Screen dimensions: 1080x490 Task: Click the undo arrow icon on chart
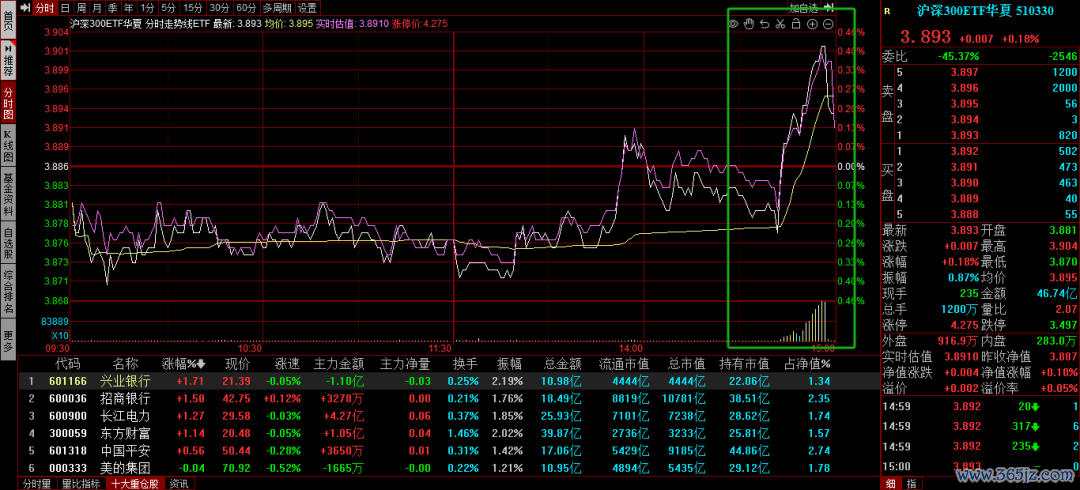pyautogui.click(x=765, y=25)
